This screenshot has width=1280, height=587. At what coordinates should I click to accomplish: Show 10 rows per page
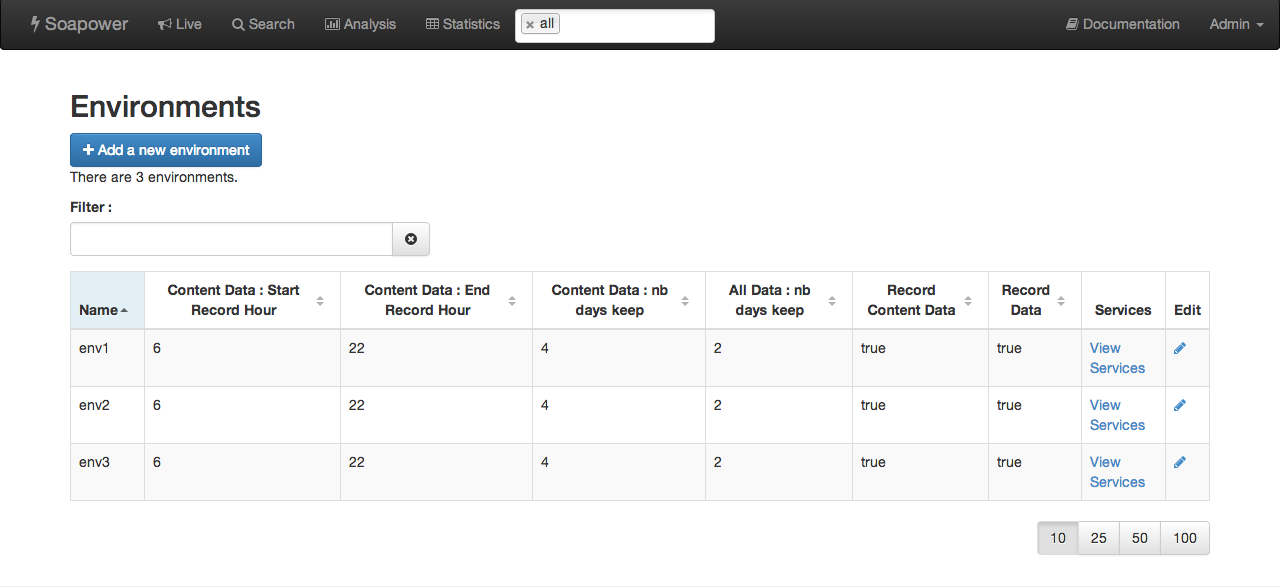(1058, 538)
